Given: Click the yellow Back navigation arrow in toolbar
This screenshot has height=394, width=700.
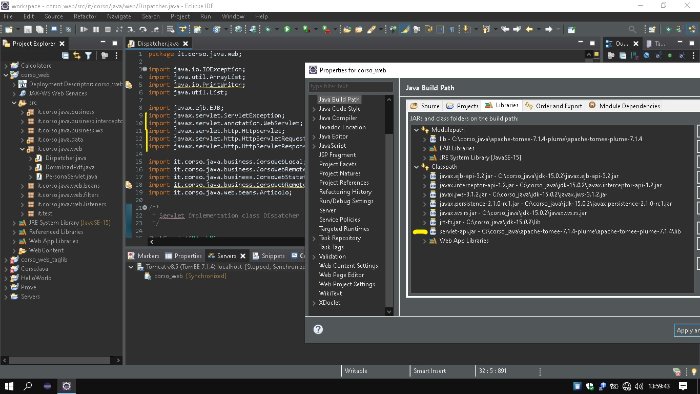Looking at the screenshot, I should (x=529, y=29).
